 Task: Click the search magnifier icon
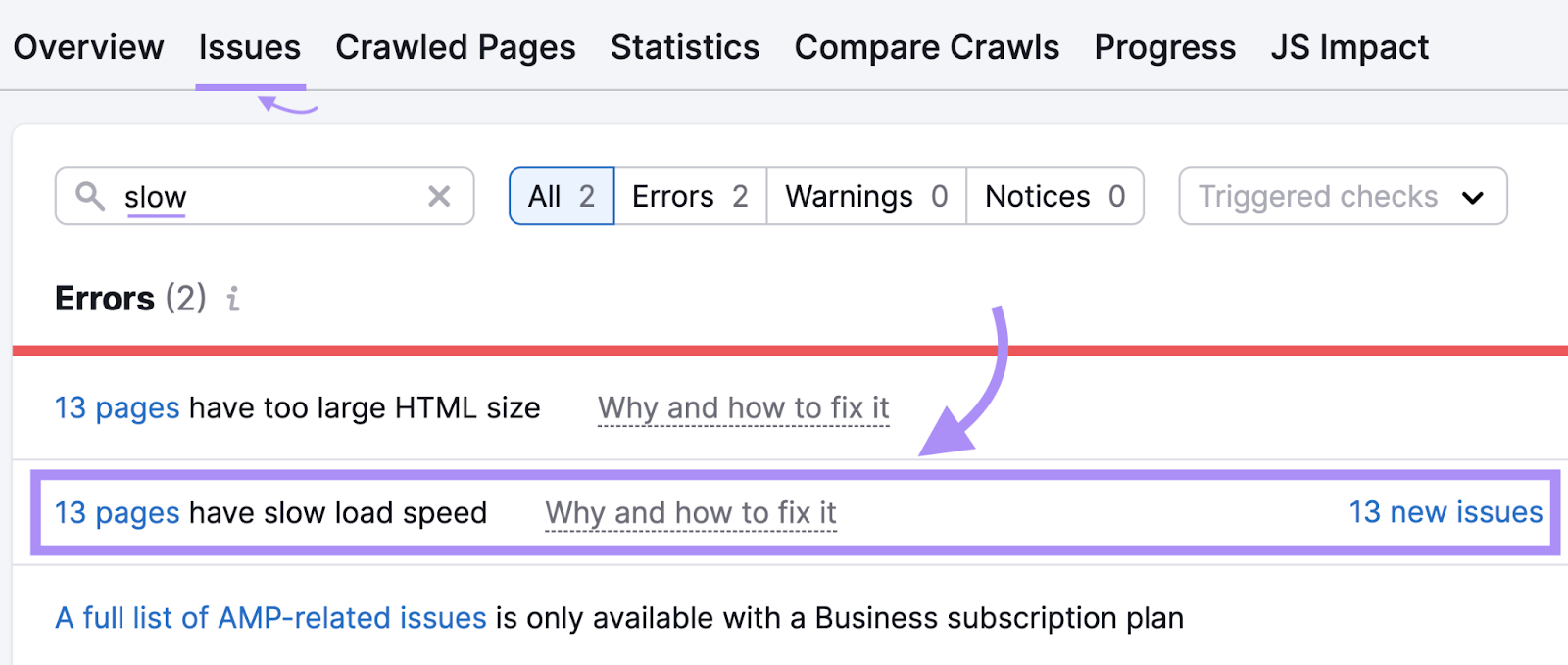pos(91,197)
